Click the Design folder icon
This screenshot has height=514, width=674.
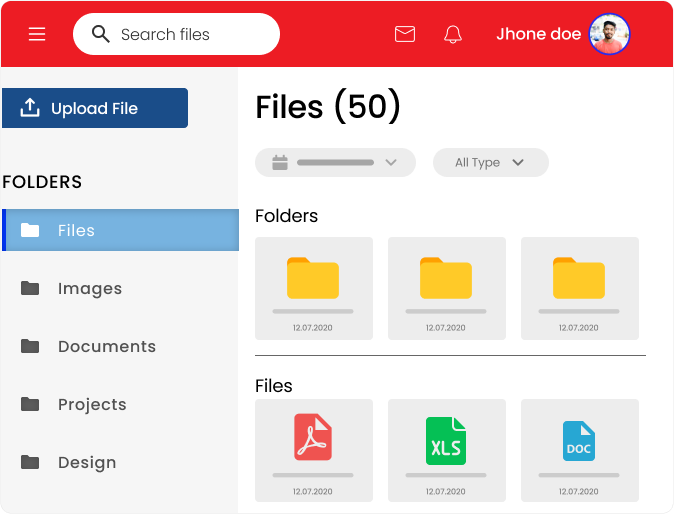[x=30, y=462]
